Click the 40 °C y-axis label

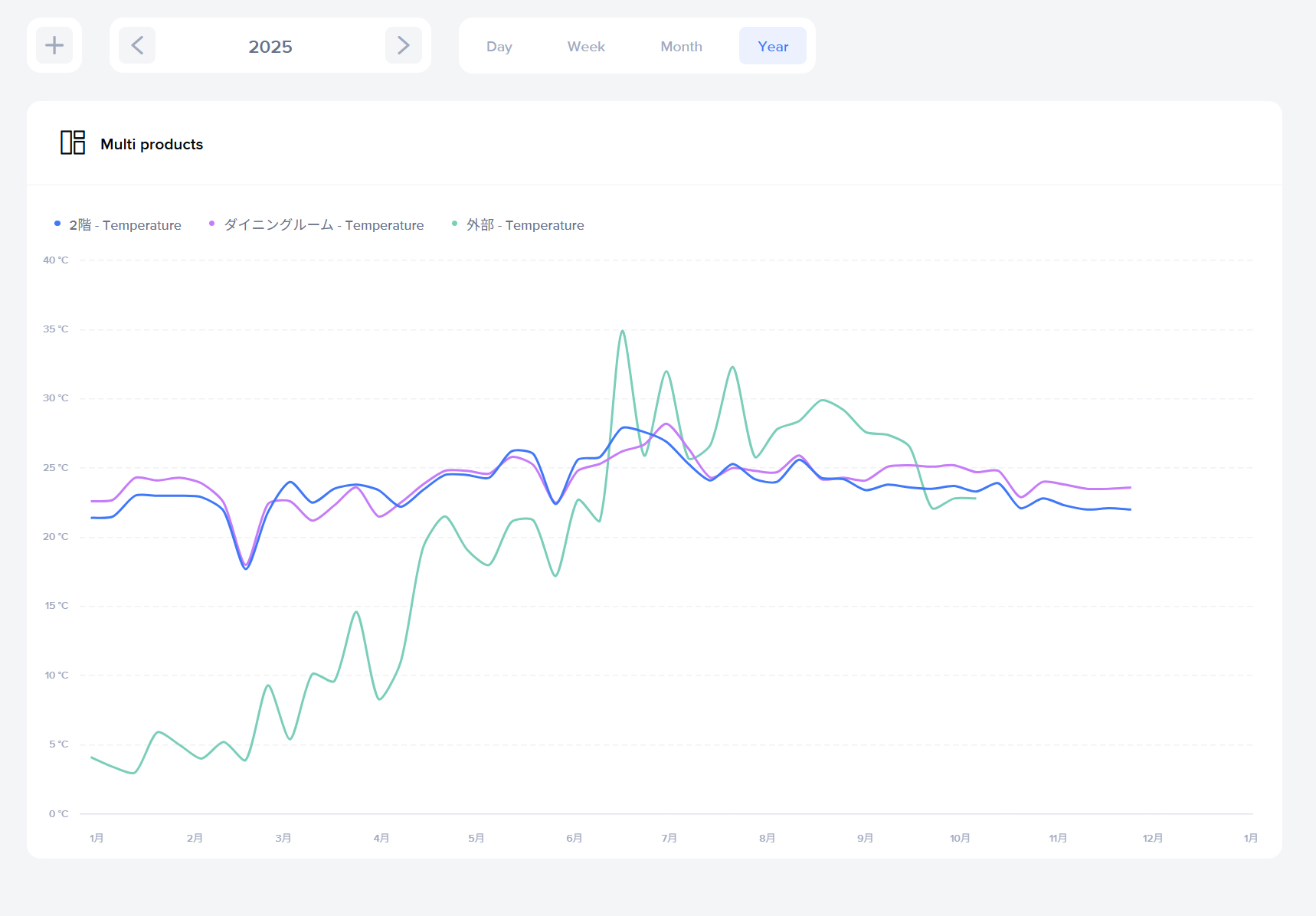pyautogui.click(x=55, y=260)
